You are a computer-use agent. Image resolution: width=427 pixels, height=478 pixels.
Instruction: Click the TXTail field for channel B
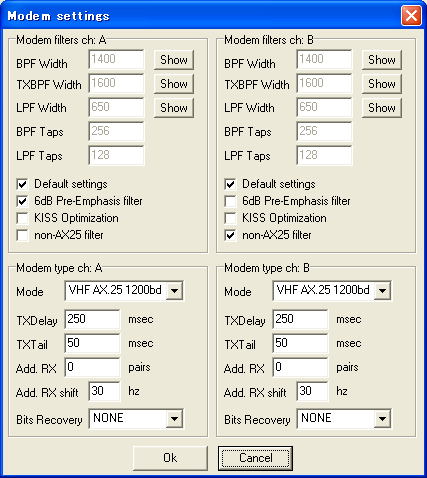(x=300, y=343)
